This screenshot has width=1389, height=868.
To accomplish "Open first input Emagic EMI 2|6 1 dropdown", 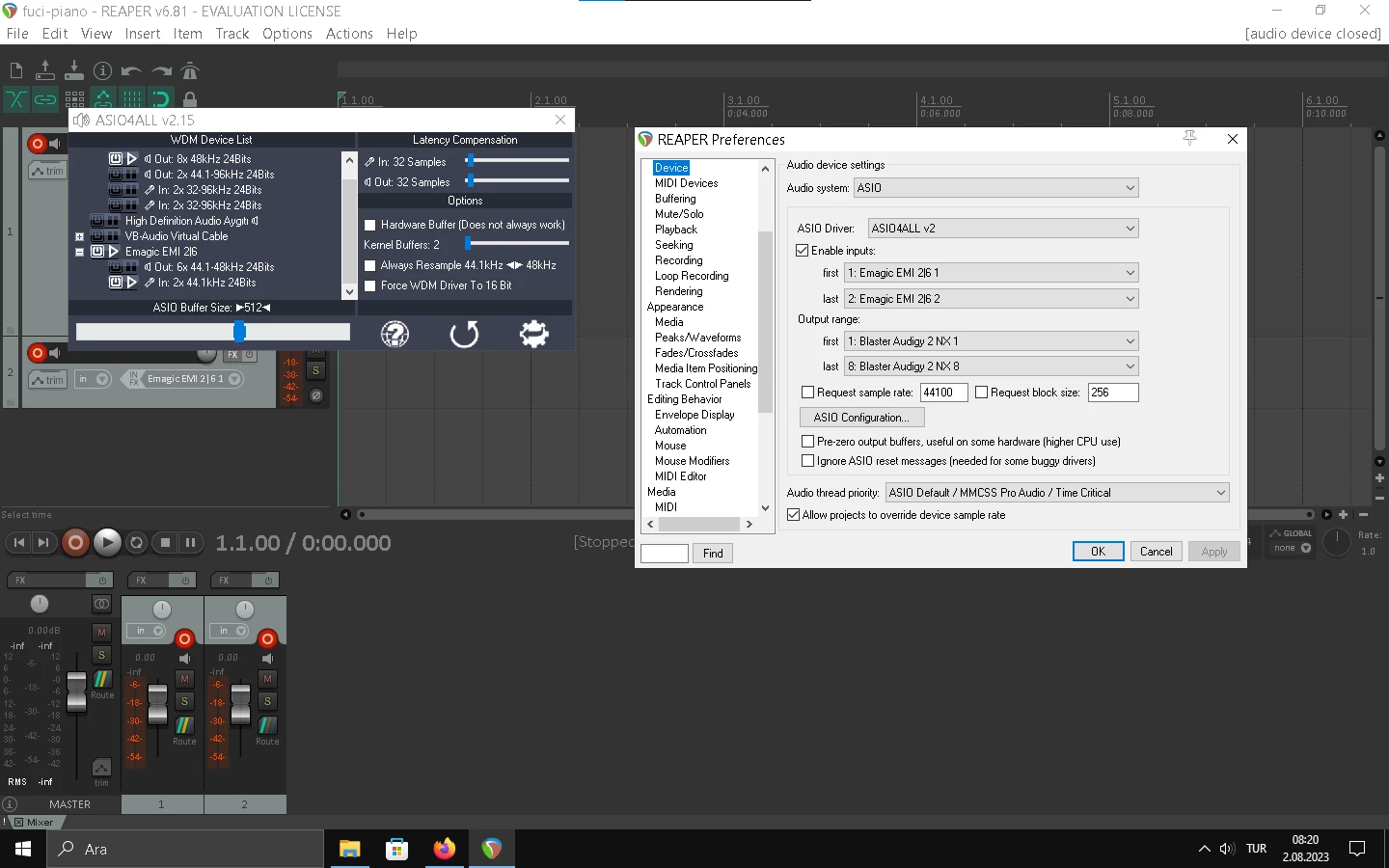I will click(x=992, y=273).
